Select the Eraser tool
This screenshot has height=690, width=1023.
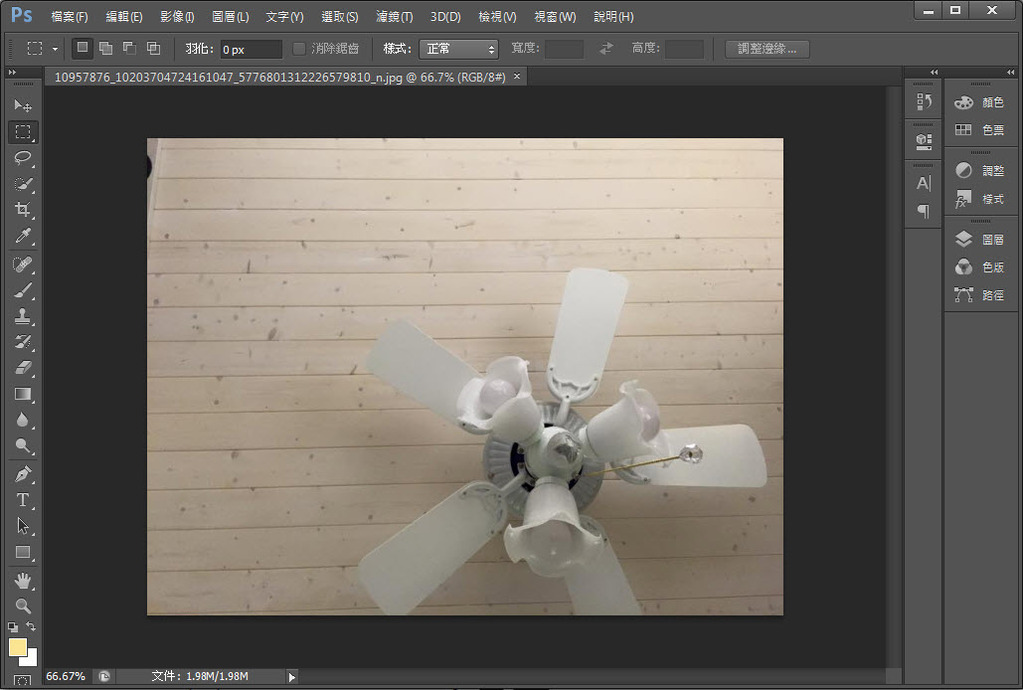click(x=23, y=368)
